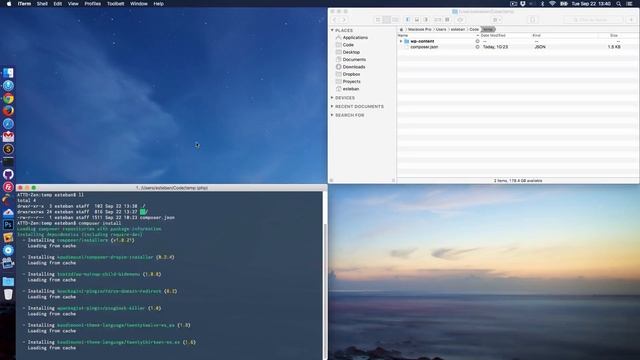Open the blue folder stack in dock
The height and width of the screenshot is (360, 640).
[8, 281]
